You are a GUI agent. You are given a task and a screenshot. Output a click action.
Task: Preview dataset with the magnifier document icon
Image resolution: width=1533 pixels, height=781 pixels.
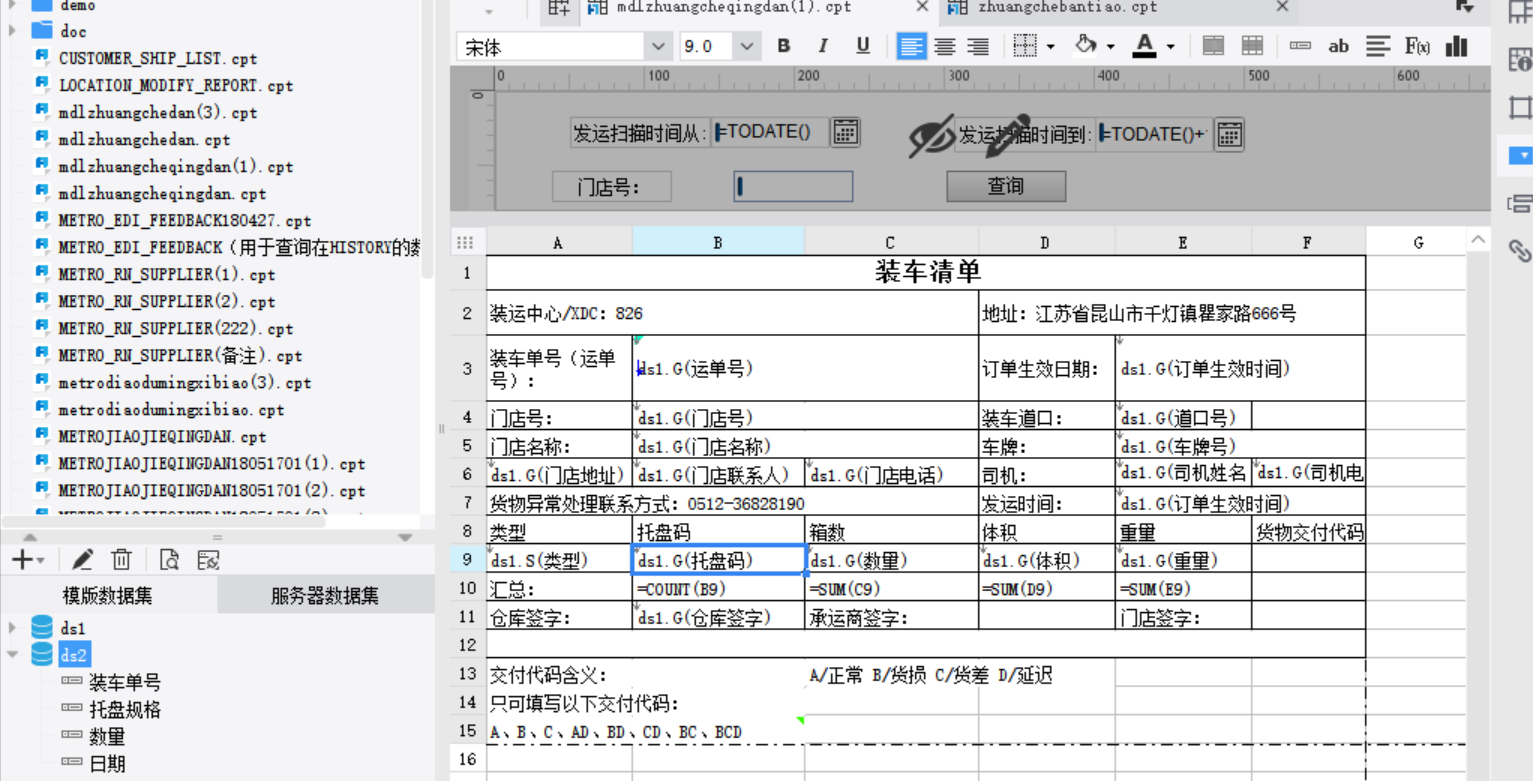pos(170,560)
